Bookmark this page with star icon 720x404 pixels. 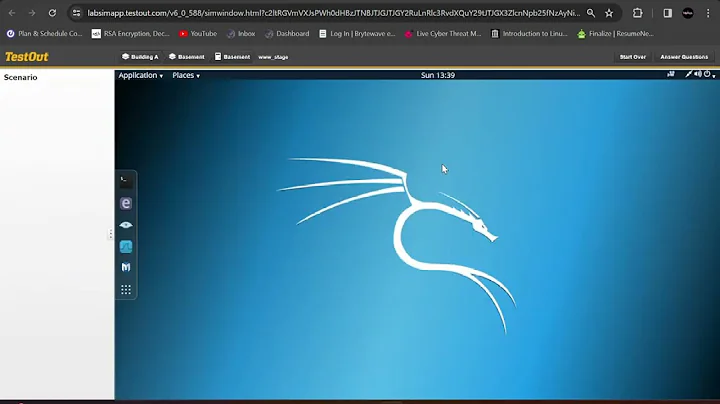(609, 13)
